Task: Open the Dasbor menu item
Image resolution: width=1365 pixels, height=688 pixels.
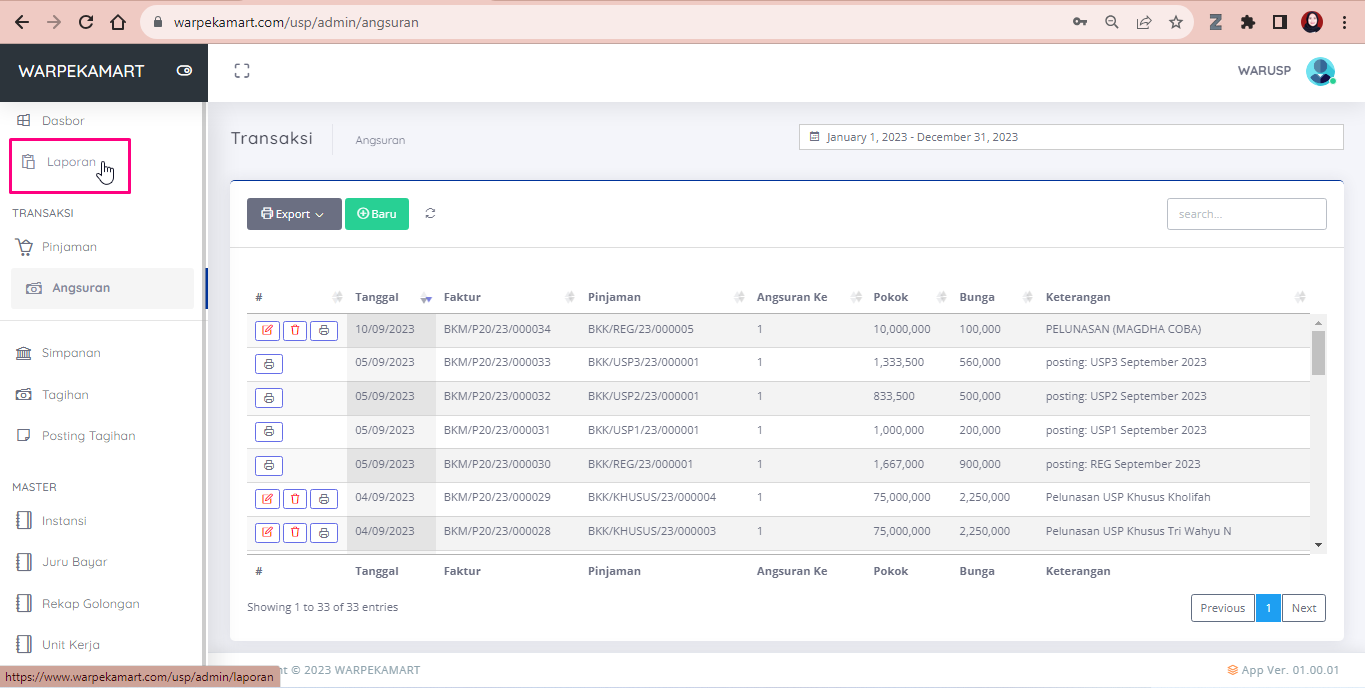Action: (63, 121)
